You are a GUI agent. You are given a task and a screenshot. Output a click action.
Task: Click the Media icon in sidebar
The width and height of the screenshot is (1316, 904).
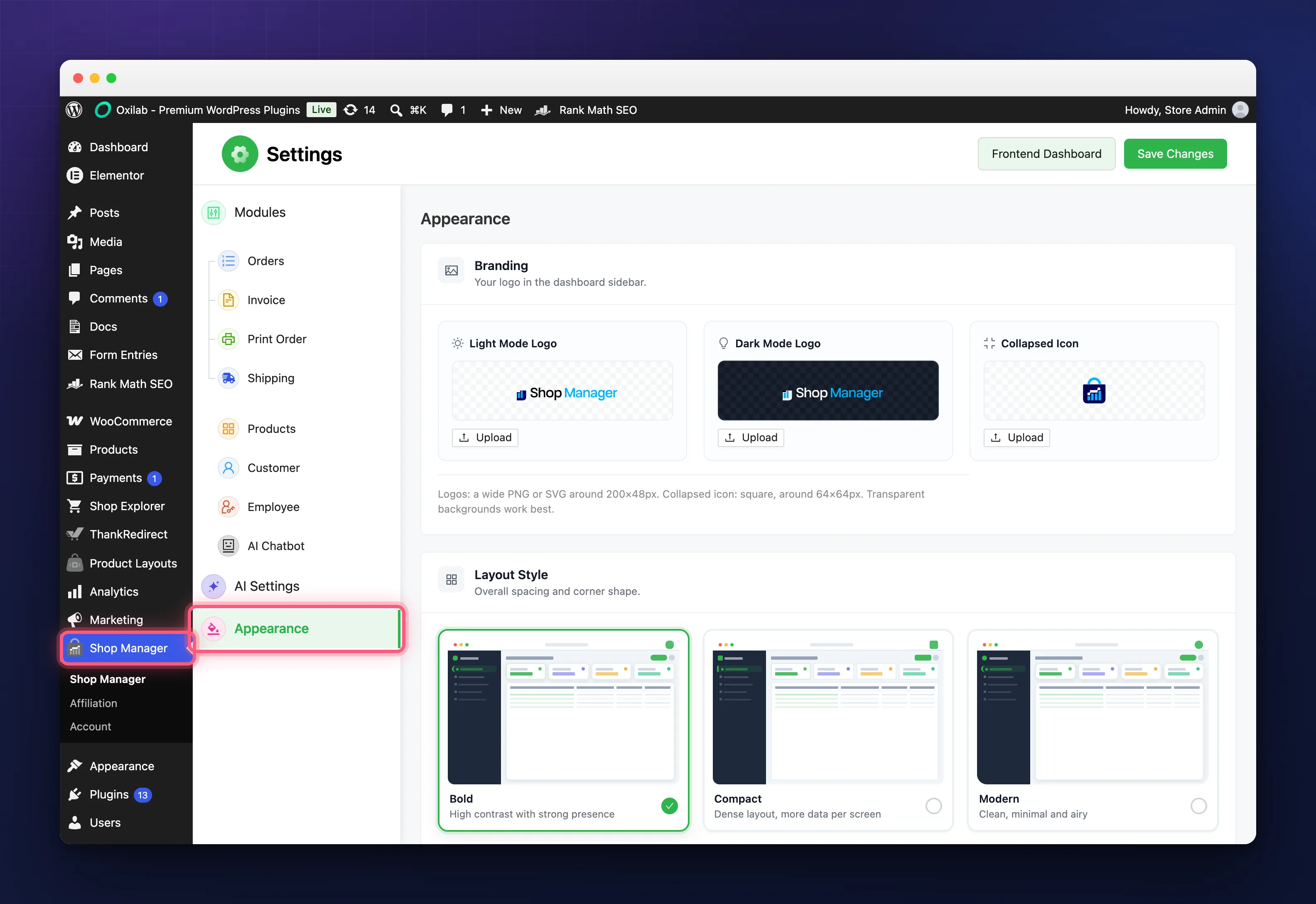75,242
